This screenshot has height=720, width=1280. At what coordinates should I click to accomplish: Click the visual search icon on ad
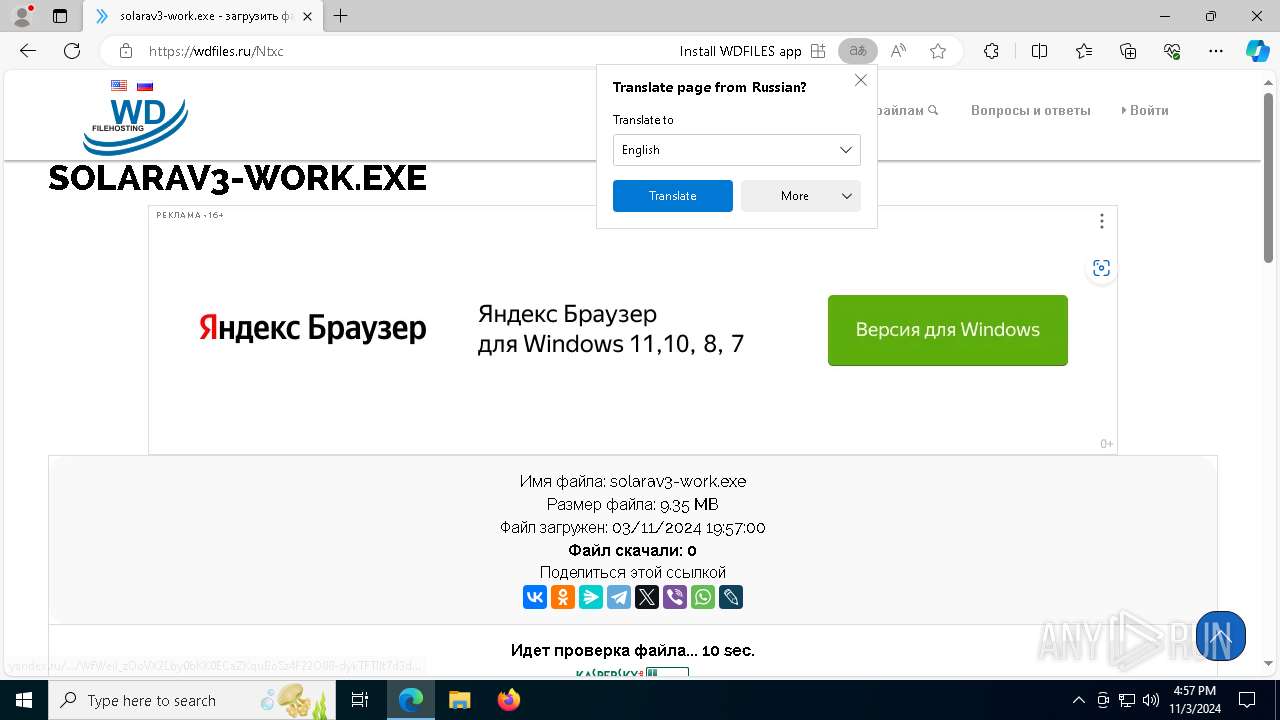(x=1101, y=268)
